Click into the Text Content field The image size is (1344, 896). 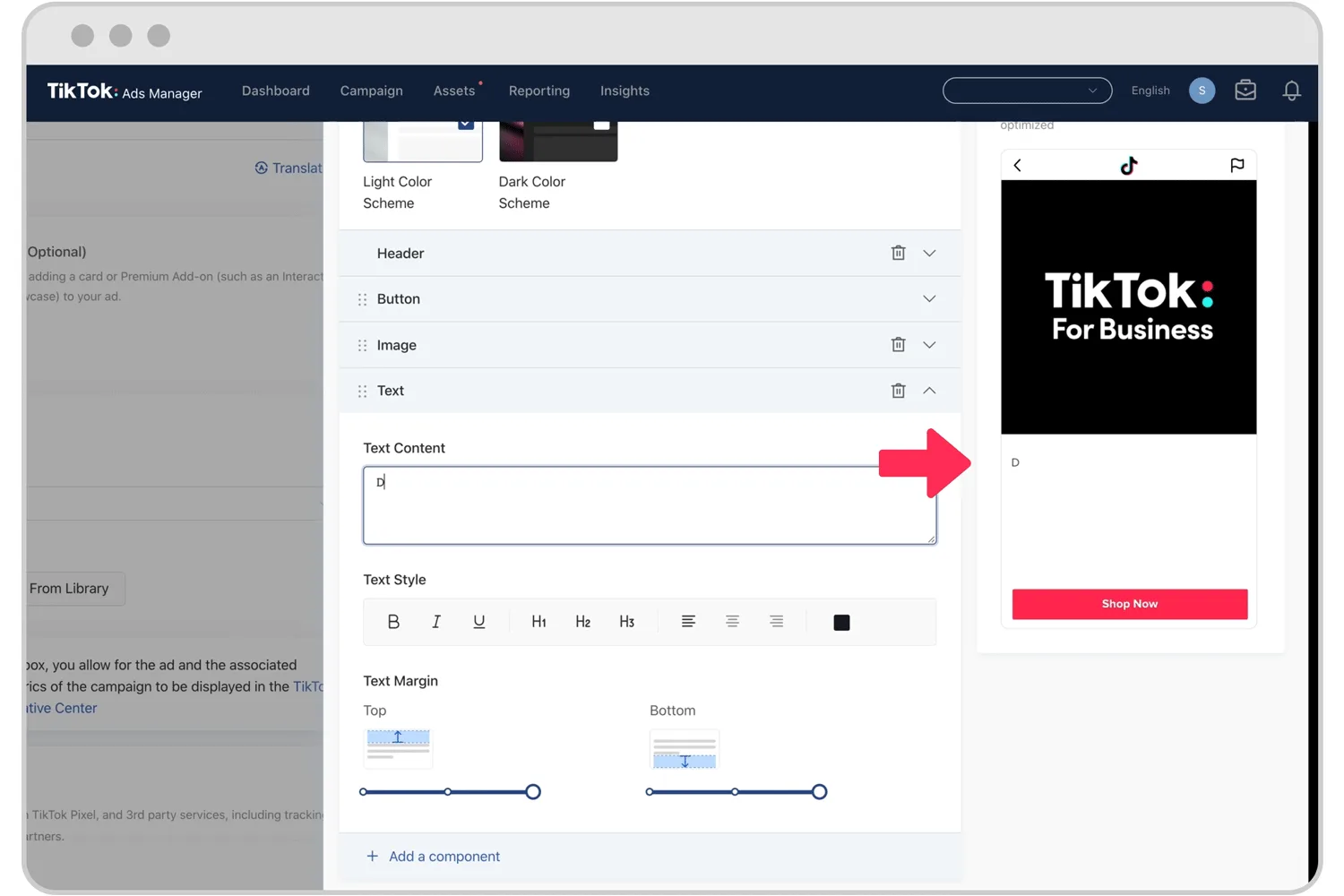point(650,505)
